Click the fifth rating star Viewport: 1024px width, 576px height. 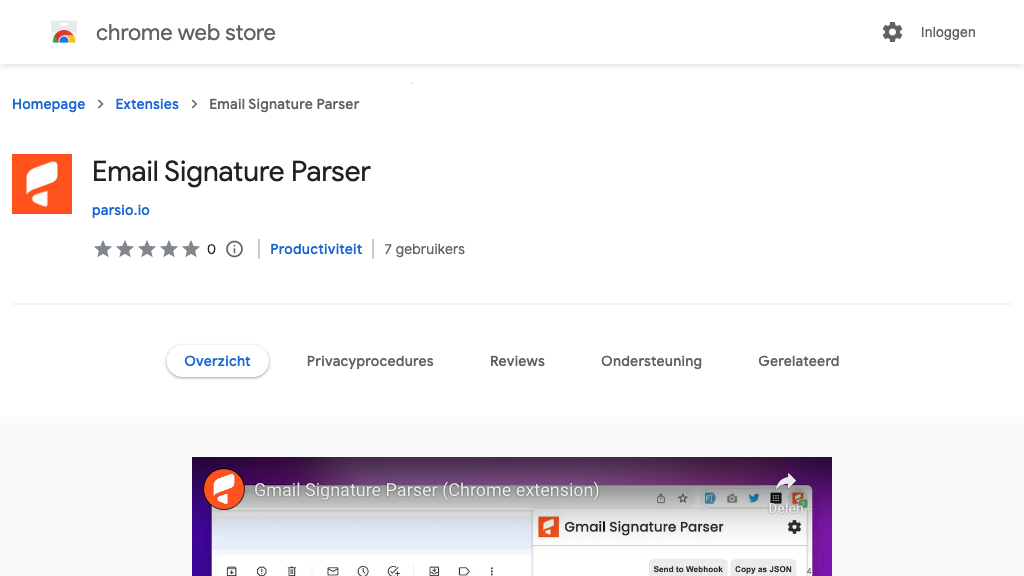(192, 248)
